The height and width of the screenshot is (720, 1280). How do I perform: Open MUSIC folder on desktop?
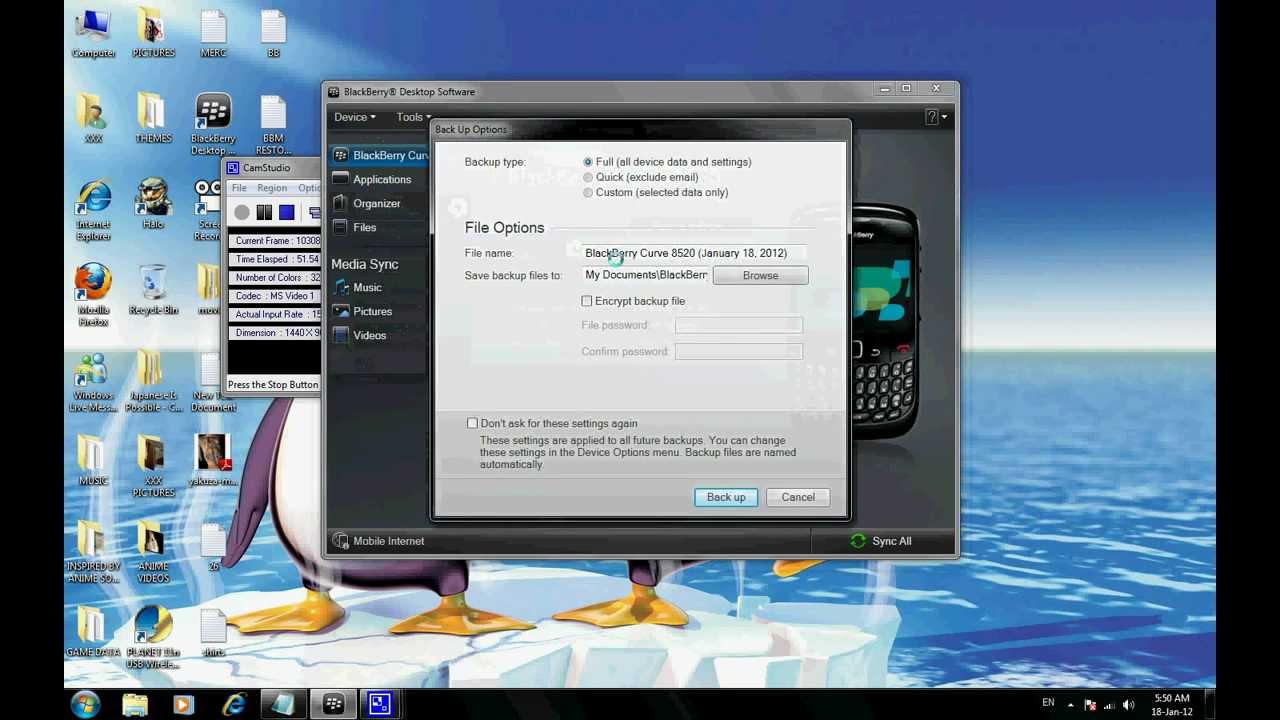pyautogui.click(x=93, y=462)
